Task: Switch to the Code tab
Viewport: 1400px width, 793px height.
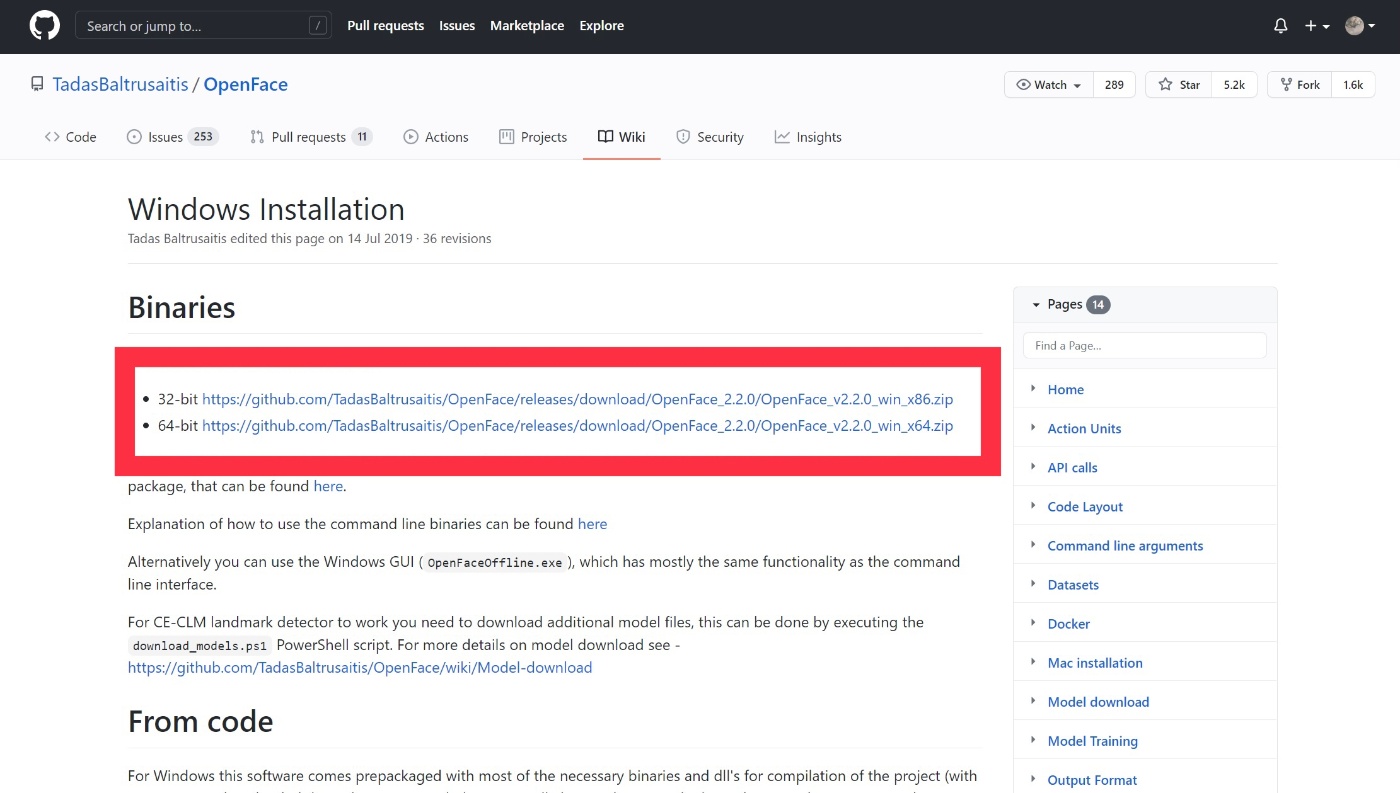Action: click(70, 137)
